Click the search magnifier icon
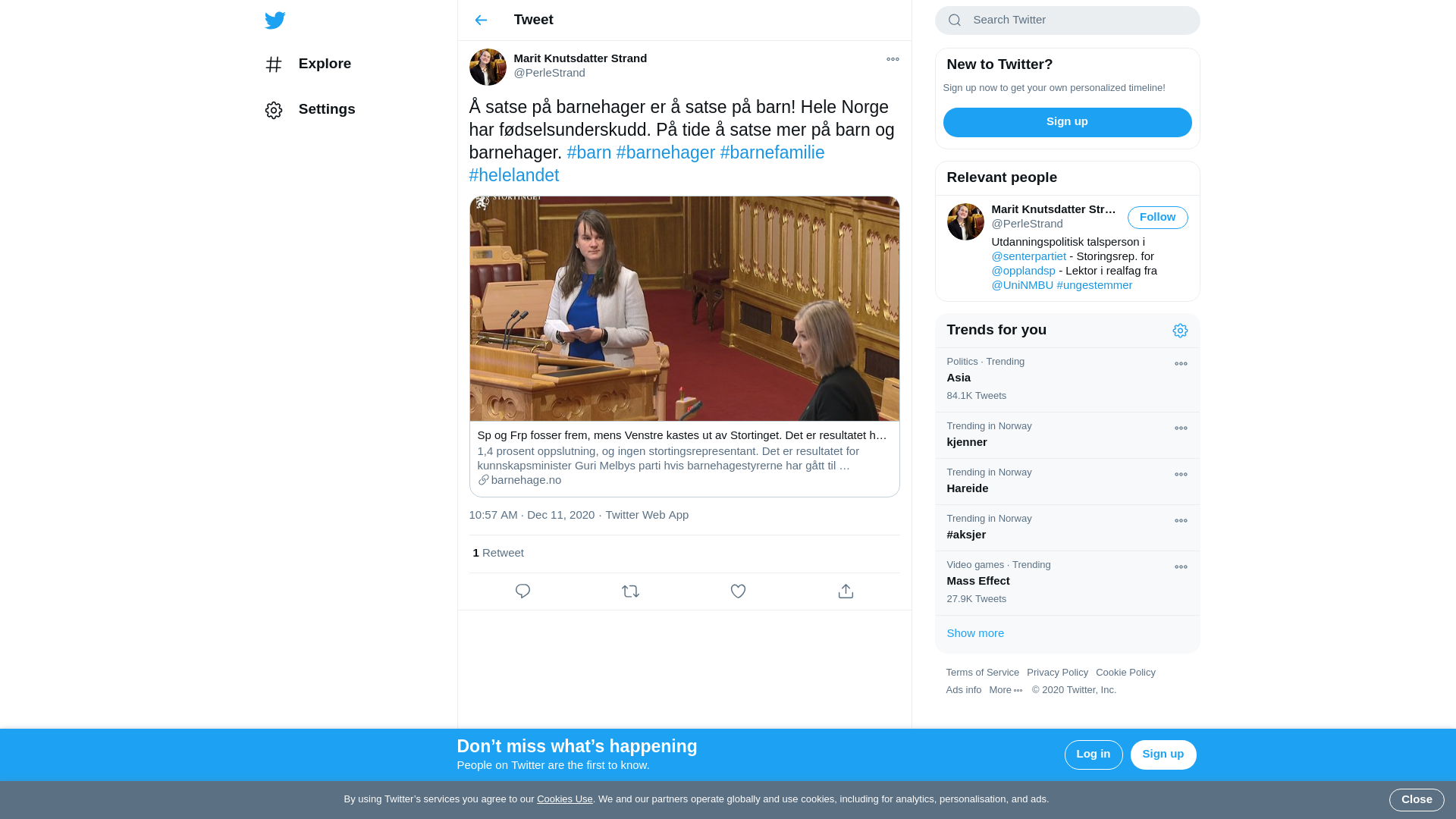Image resolution: width=1456 pixels, height=819 pixels. (x=955, y=20)
